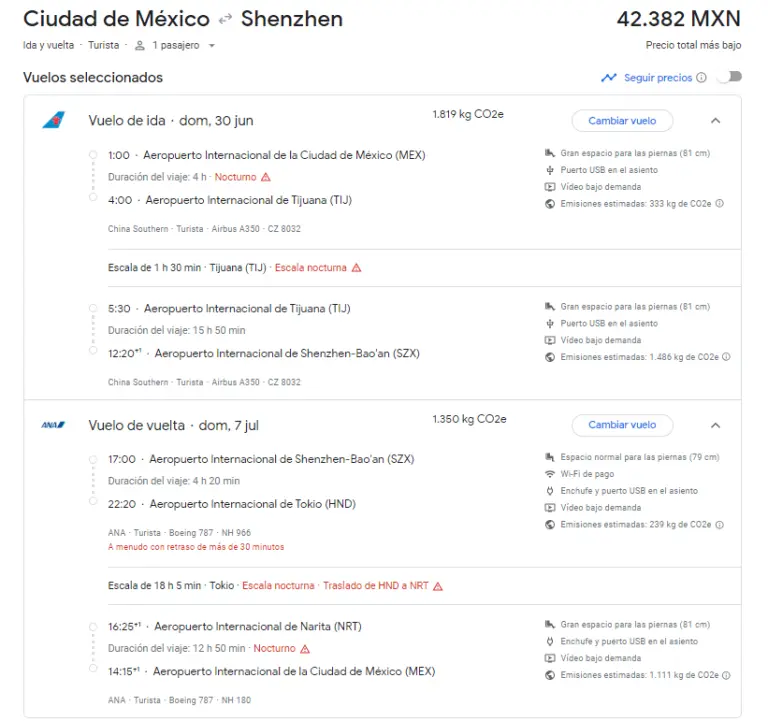The width and height of the screenshot is (768, 721).
Task: Click the red red-eye Nocturno label on MEX-TIJ leg
Action: [x=235, y=177]
